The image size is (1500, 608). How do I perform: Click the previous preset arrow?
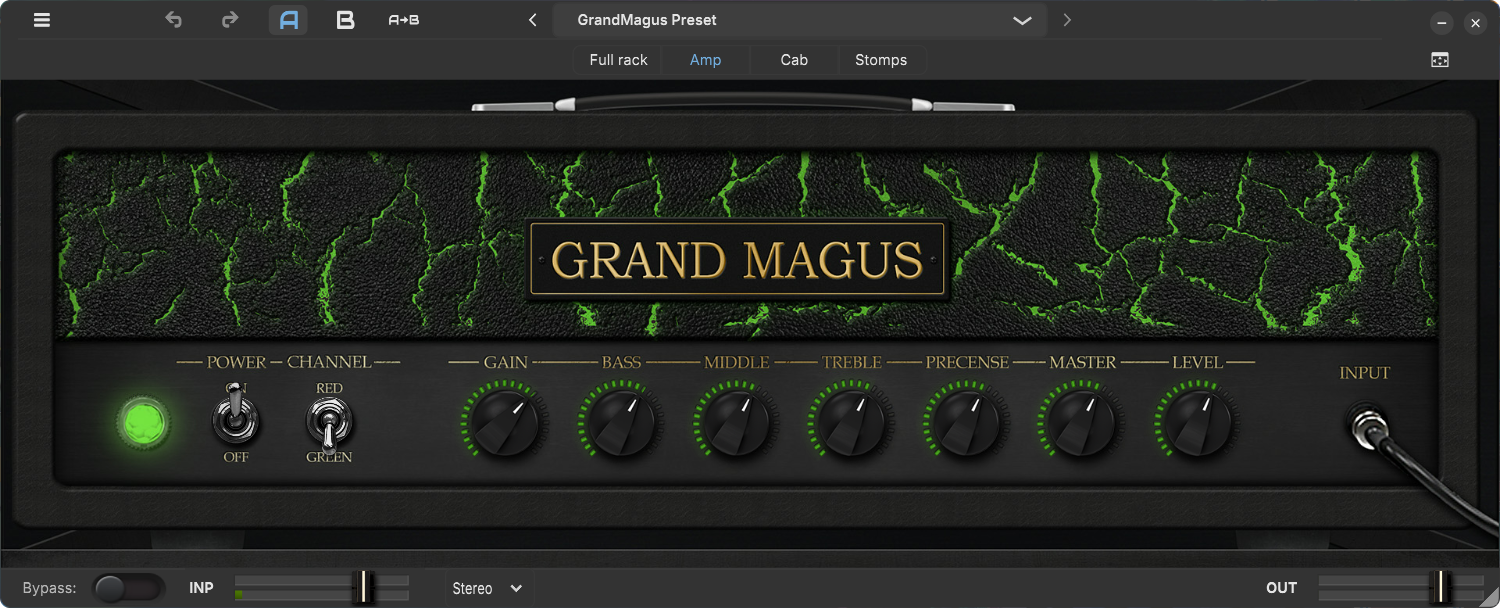click(x=533, y=20)
